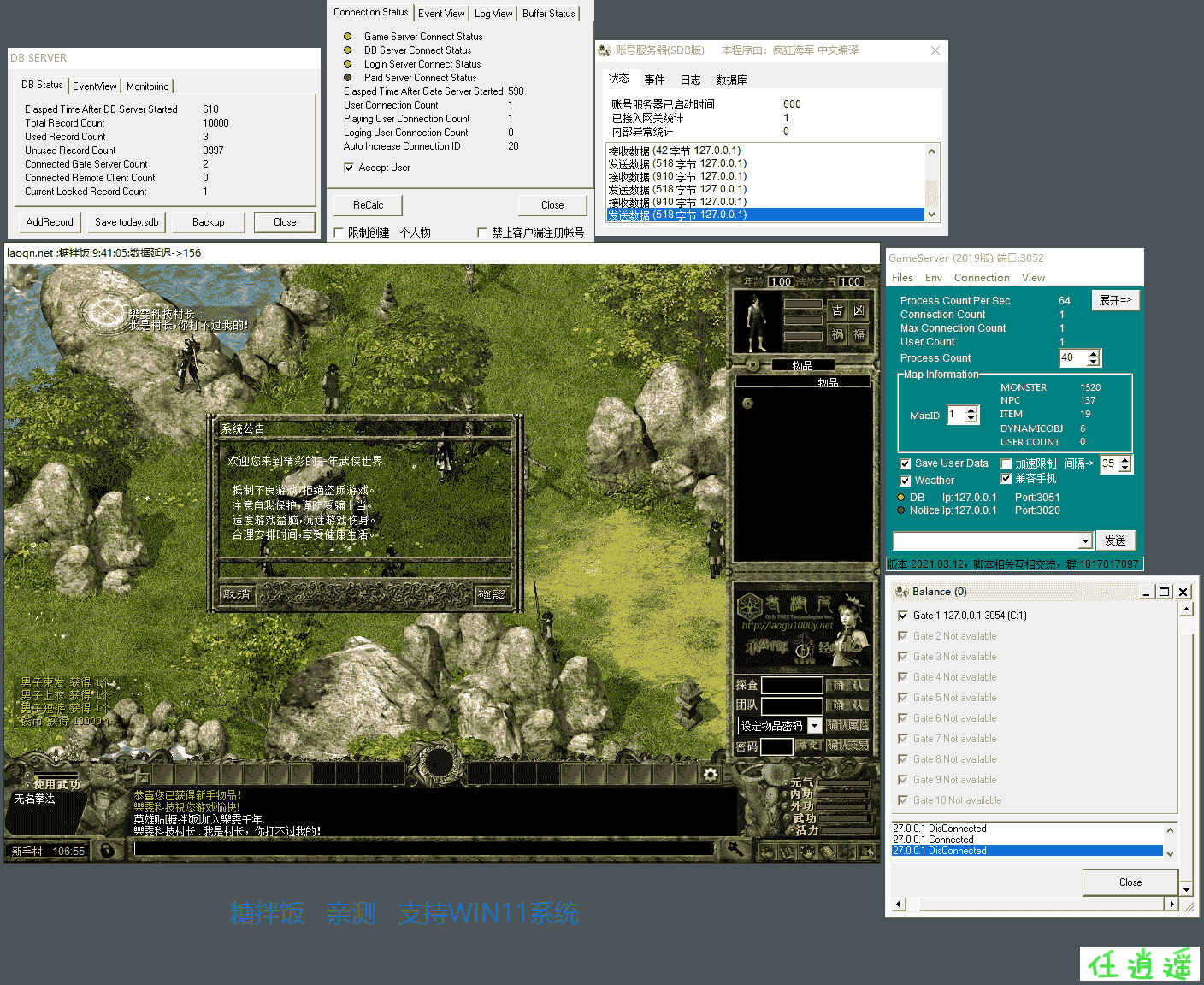Image resolution: width=1204 pixels, height=985 pixels.
Task: Increase the 间隔 value stepper
Action: coord(1125,460)
